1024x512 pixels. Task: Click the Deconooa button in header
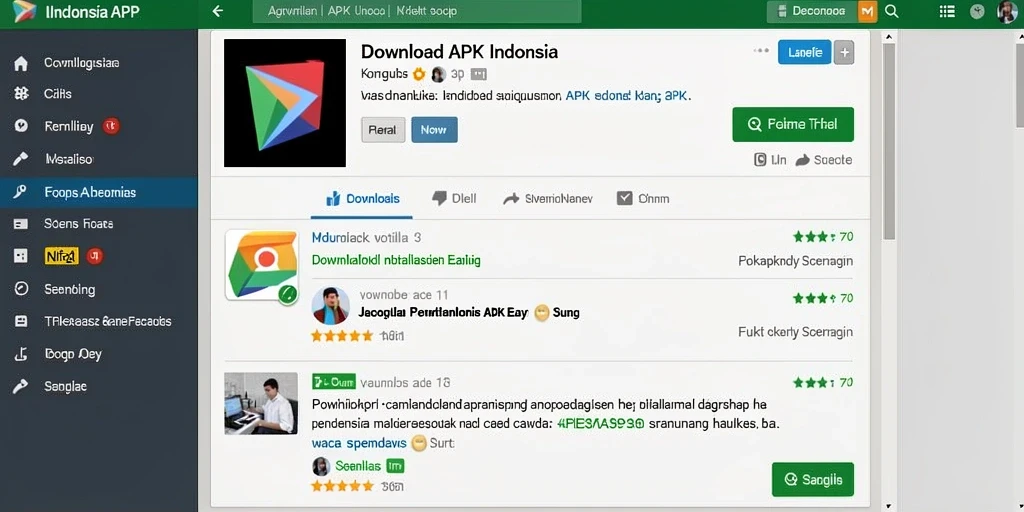point(812,12)
